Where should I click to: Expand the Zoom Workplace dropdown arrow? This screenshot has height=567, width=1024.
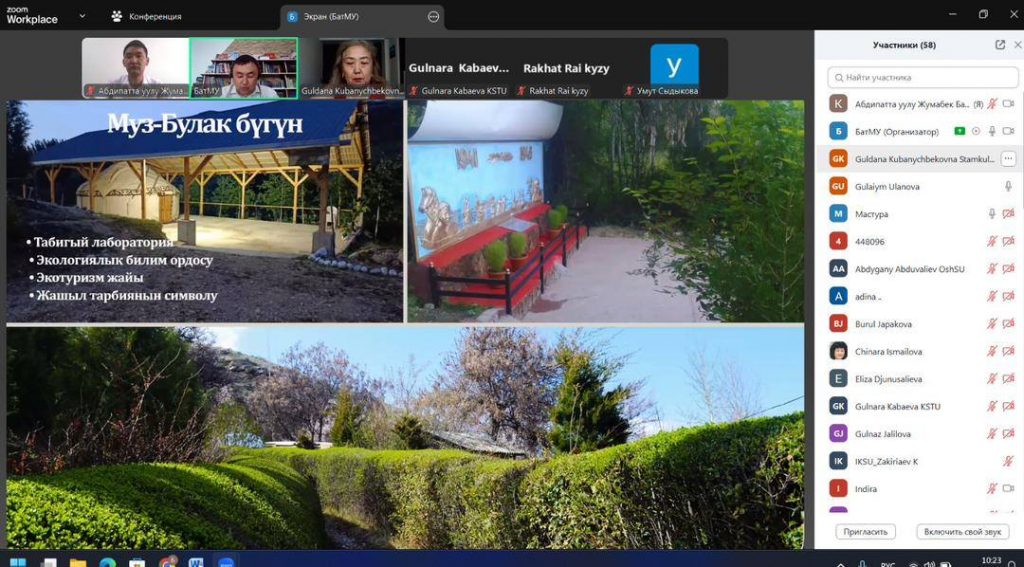[x=82, y=16]
